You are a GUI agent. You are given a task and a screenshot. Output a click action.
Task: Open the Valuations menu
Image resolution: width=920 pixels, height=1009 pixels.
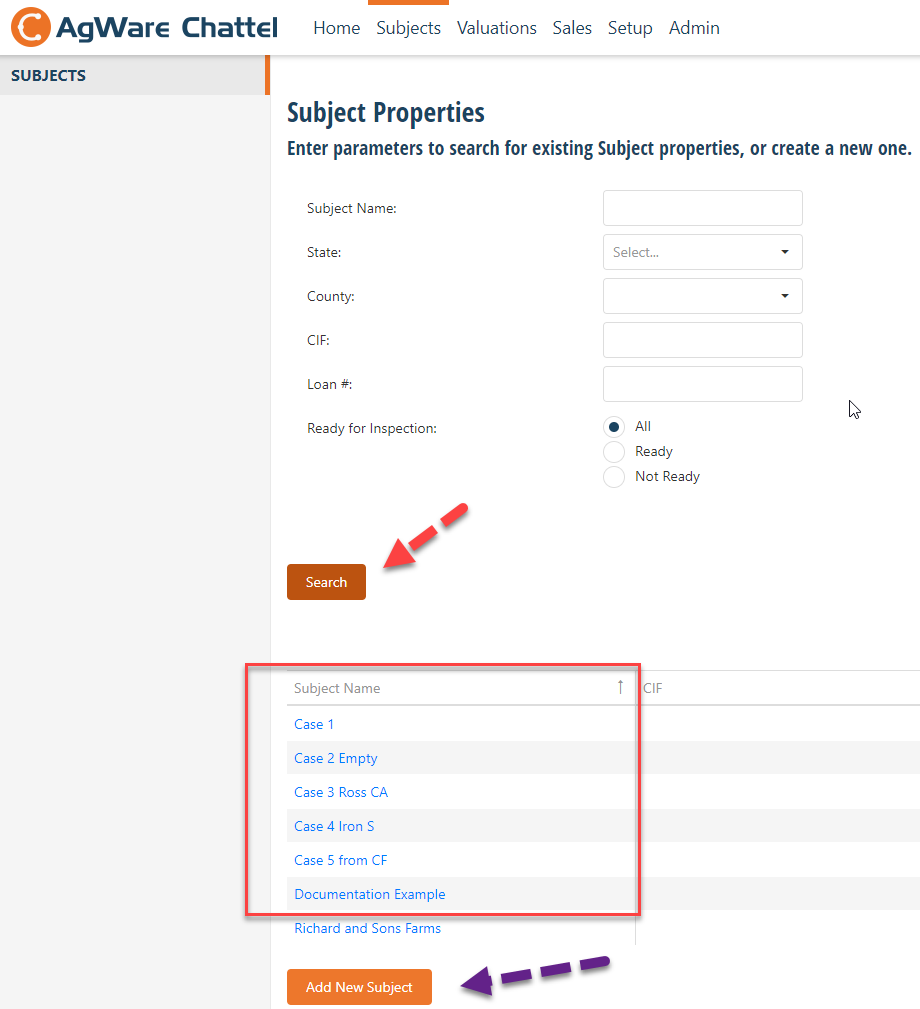coord(497,28)
